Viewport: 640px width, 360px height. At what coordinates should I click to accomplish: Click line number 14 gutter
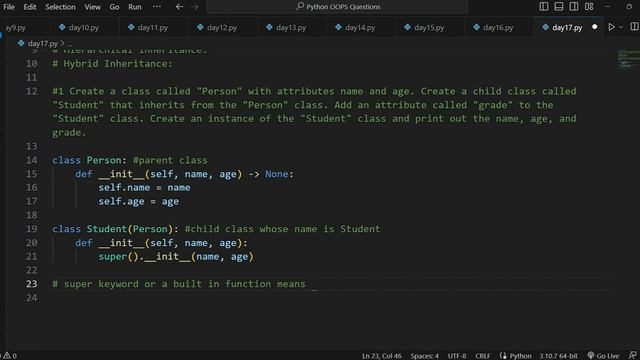31,160
